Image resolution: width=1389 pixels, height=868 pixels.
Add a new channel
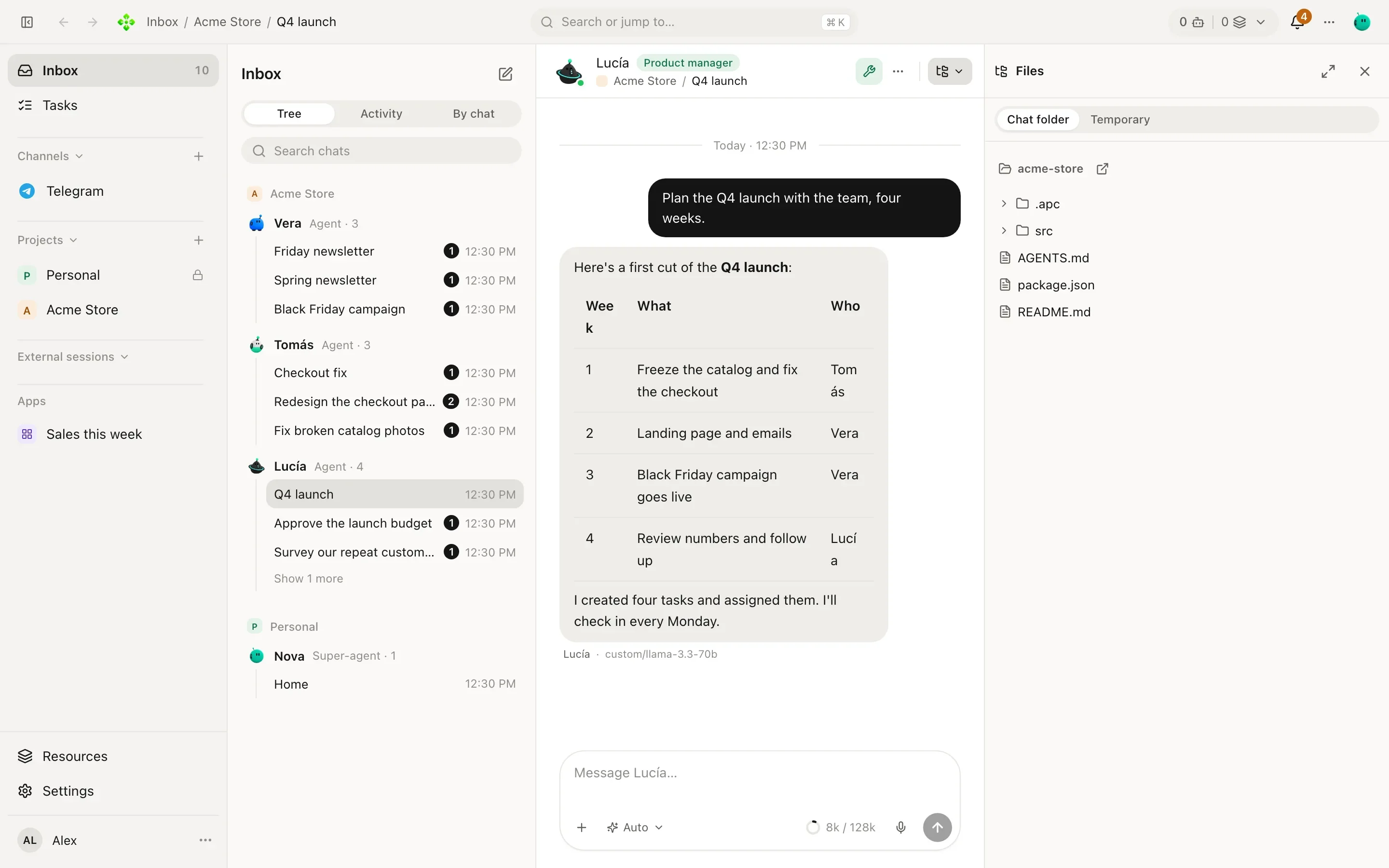[199, 156]
